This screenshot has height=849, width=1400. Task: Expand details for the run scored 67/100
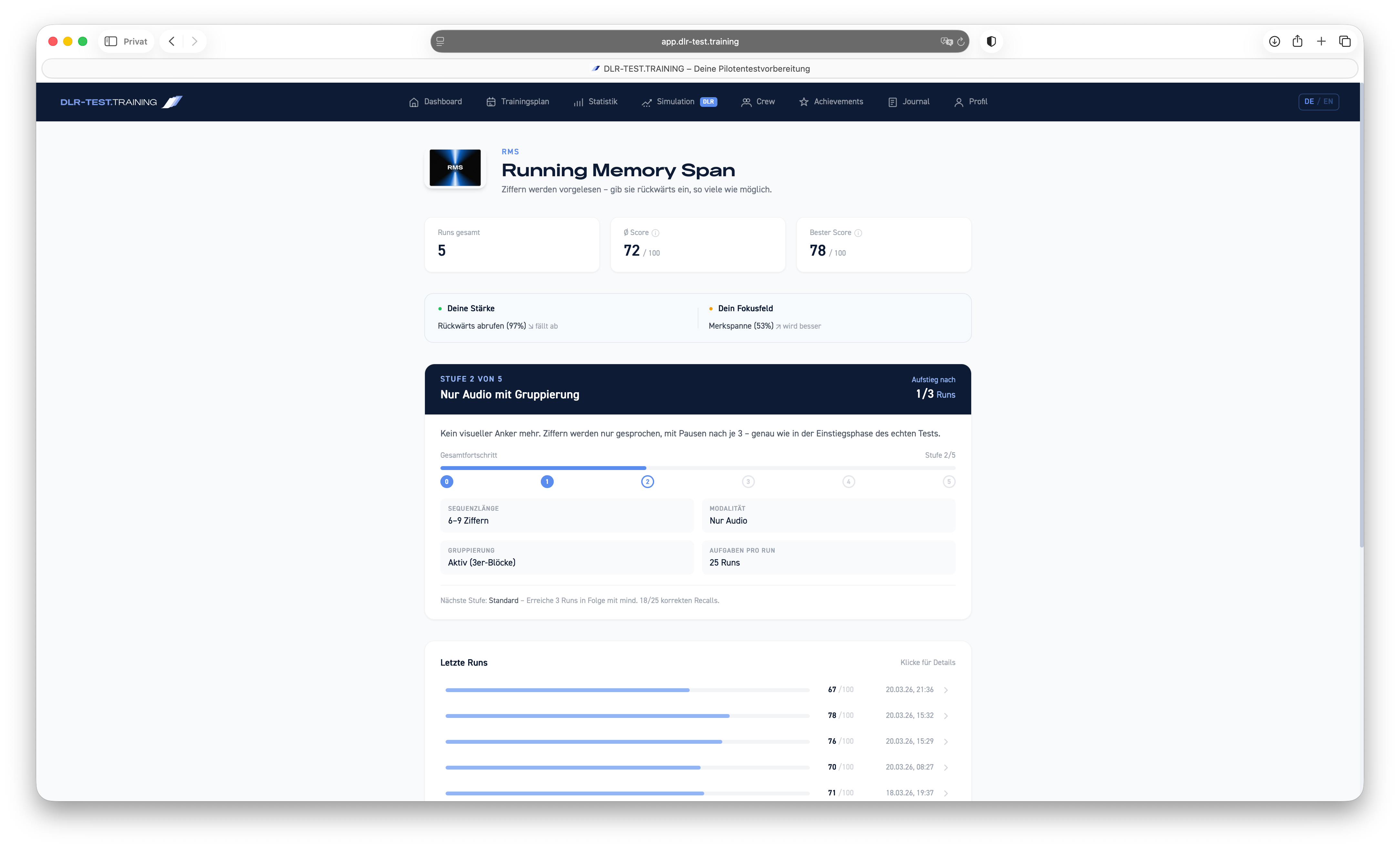pyautogui.click(x=945, y=690)
